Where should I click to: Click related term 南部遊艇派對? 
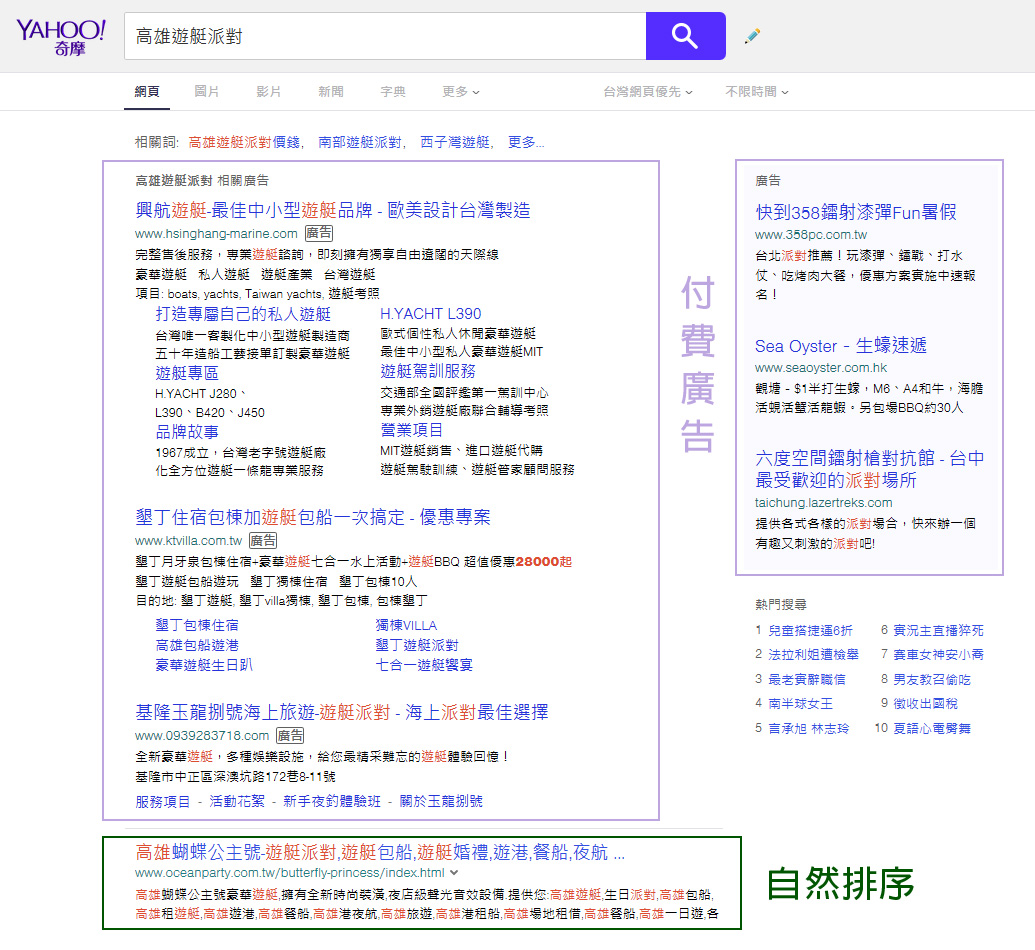tap(360, 142)
